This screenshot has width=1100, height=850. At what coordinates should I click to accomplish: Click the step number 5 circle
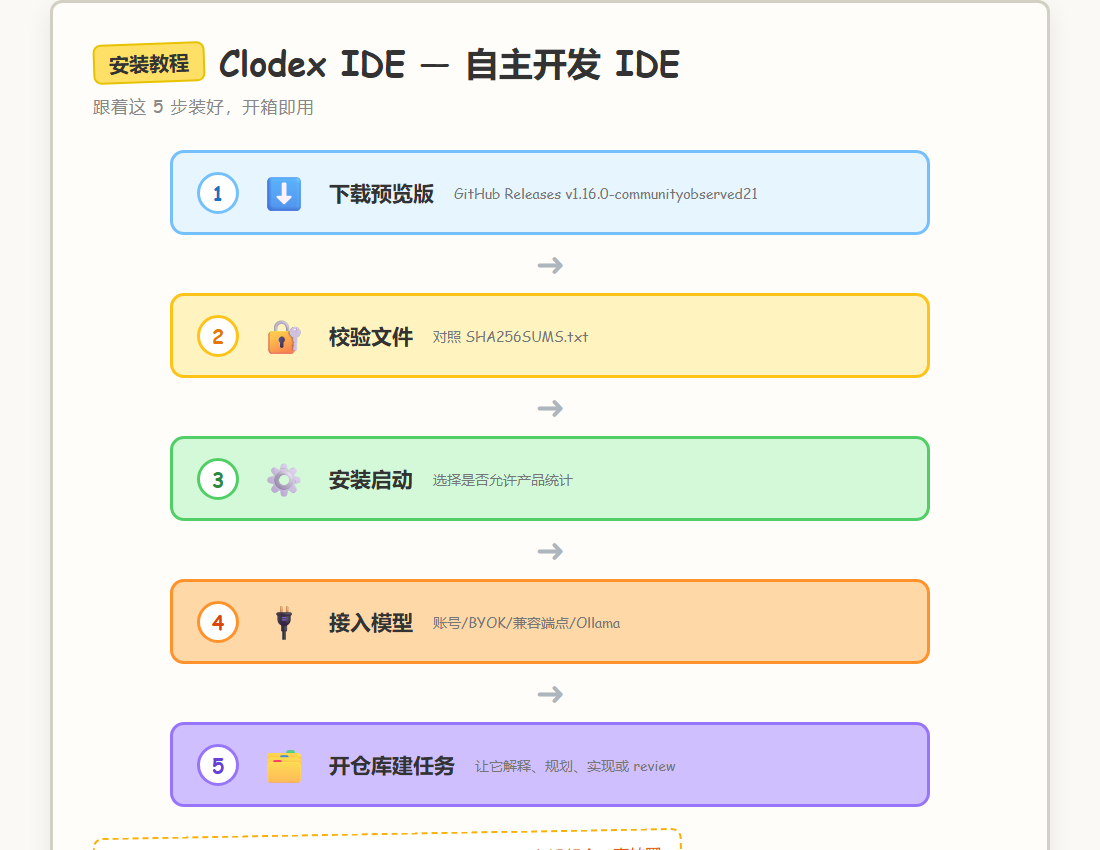pos(218,765)
